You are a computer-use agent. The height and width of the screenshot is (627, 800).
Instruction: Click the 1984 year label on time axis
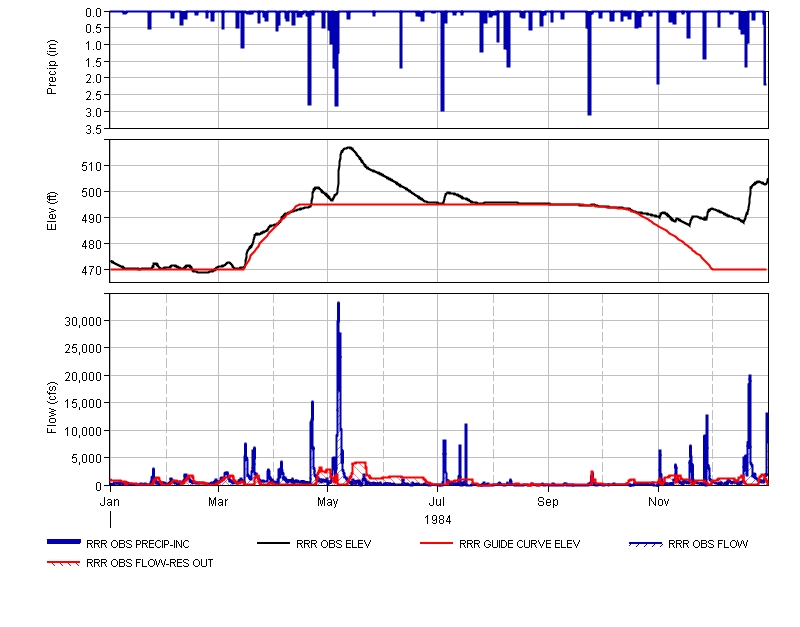438,519
